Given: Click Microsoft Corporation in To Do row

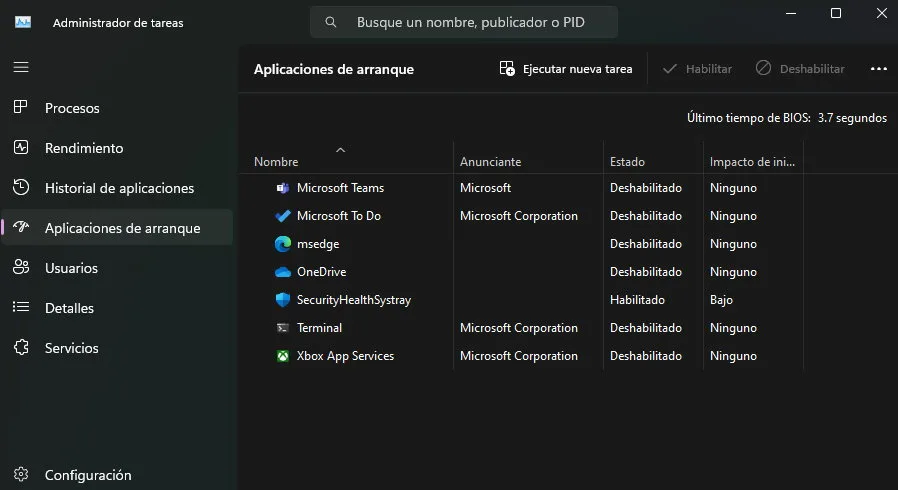Looking at the screenshot, I should [519, 216].
